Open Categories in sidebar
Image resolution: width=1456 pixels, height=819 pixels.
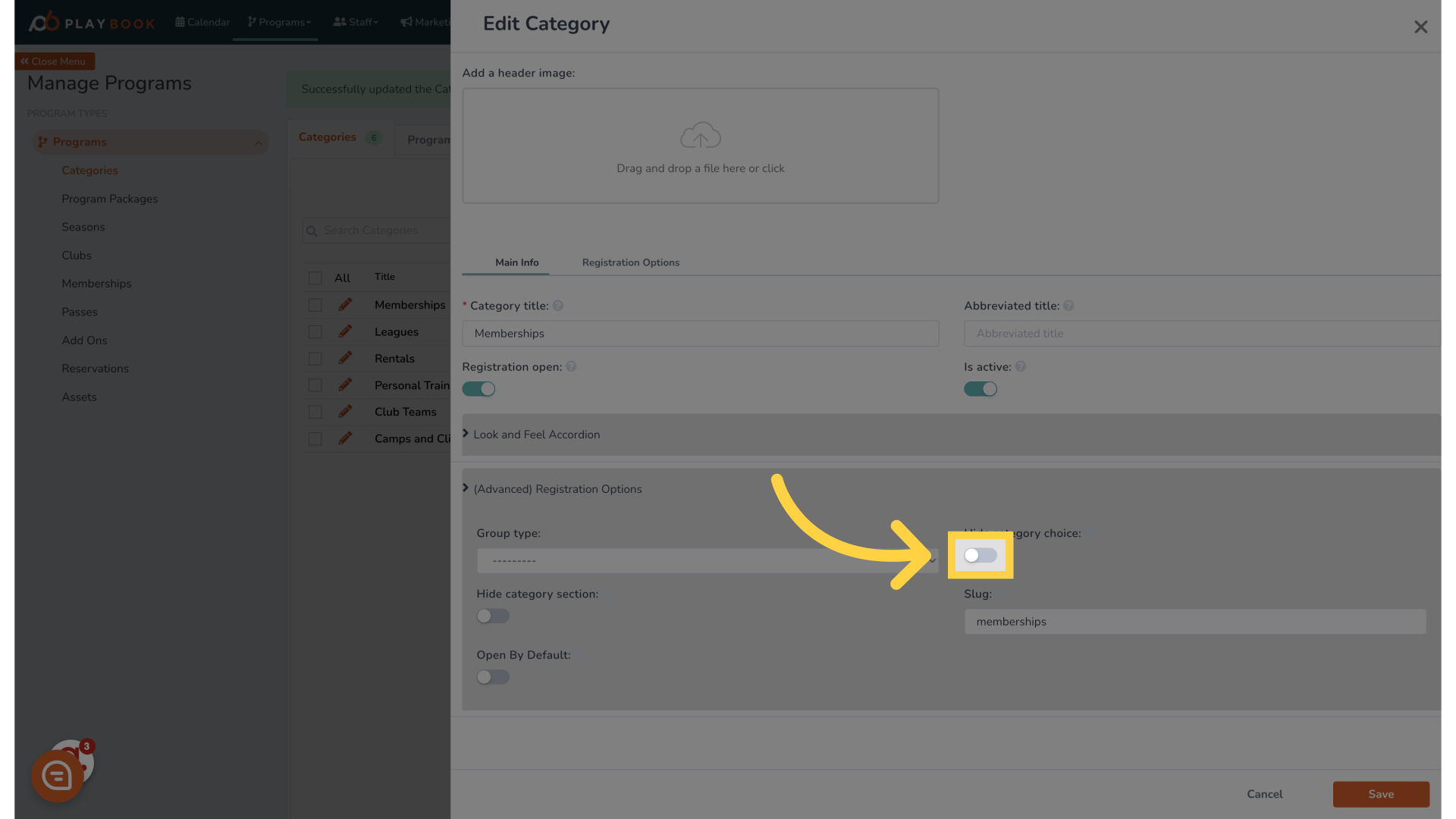point(89,171)
